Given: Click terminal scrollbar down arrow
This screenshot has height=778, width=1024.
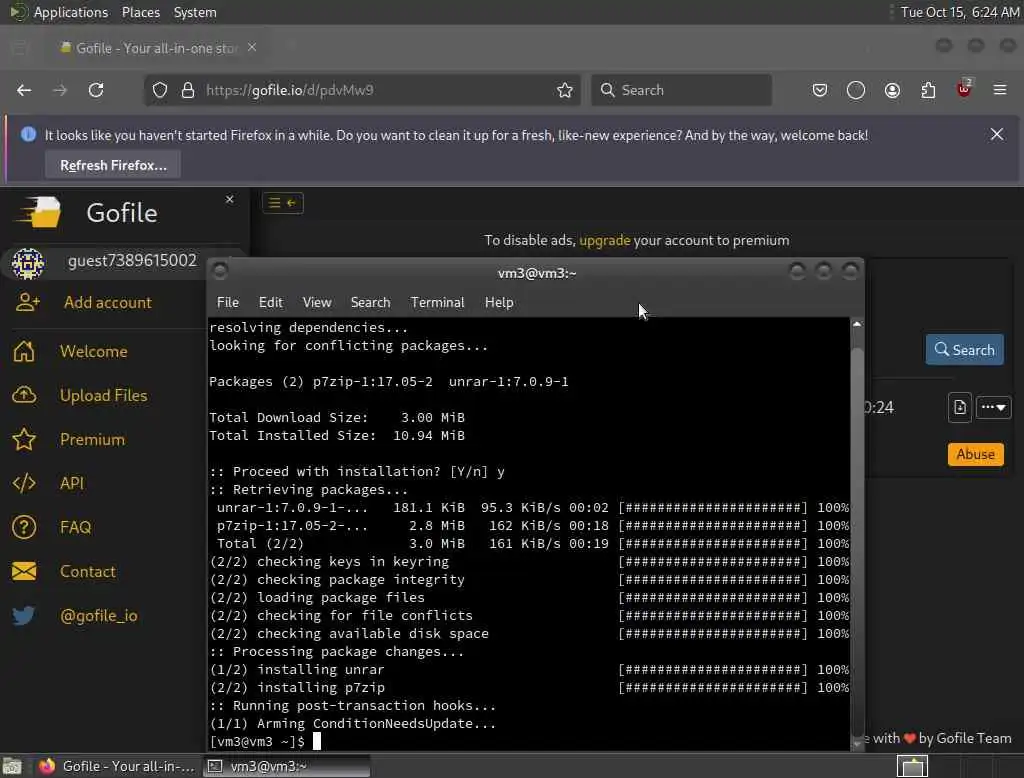Looking at the screenshot, I should pyautogui.click(x=857, y=743).
